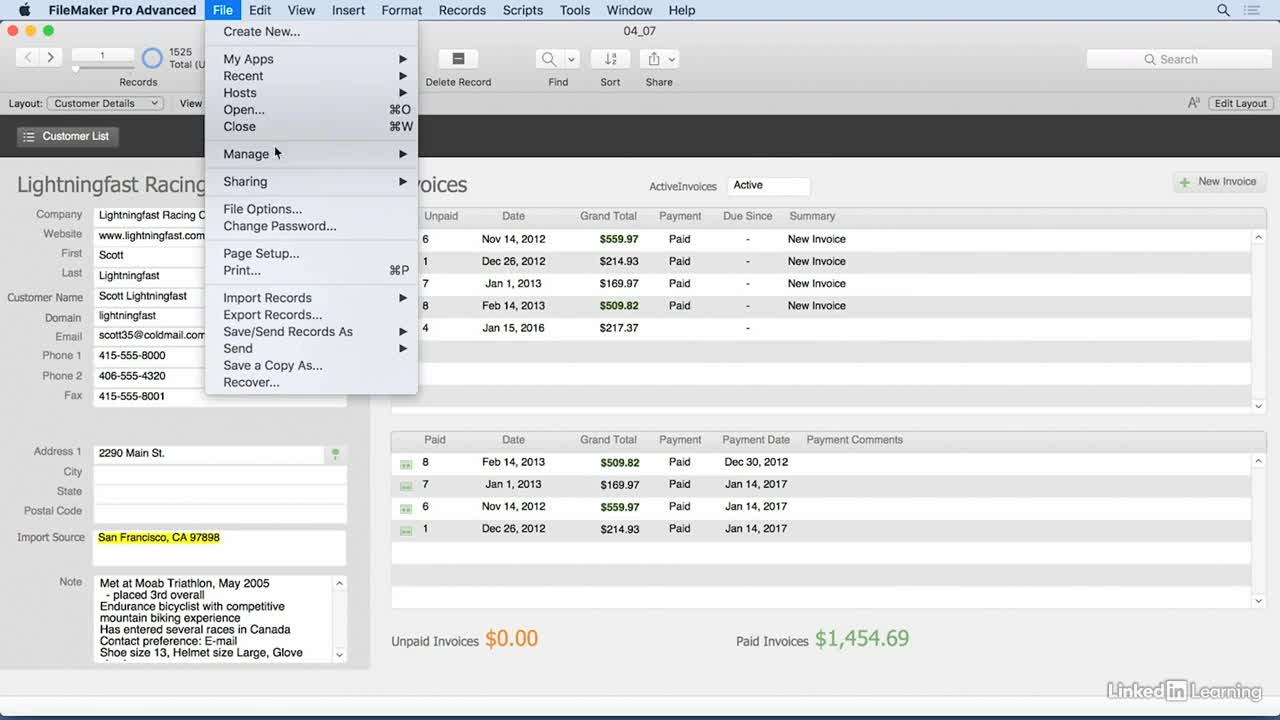Go to previous record with back arrow
Image resolution: width=1280 pixels, height=720 pixels.
click(x=28, y=58)
